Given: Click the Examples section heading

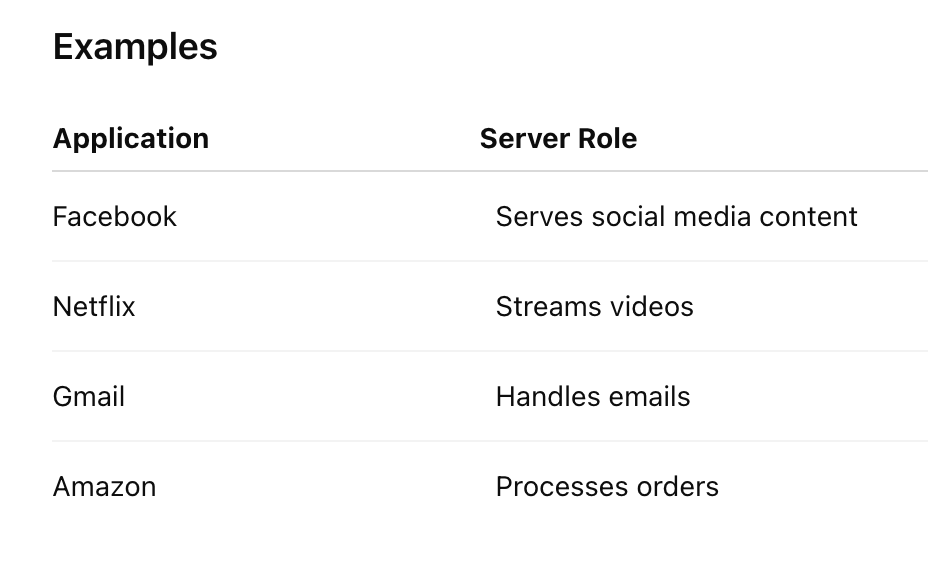Looking at the screenshot, I should [135, 47].
